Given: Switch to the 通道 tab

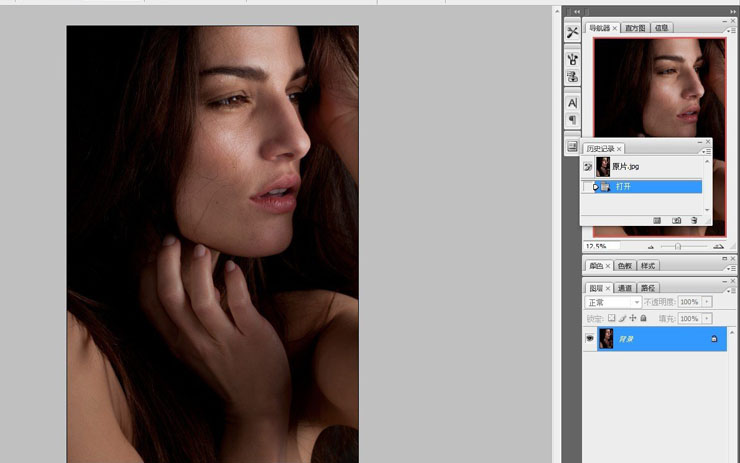Looking at the screenshot, I should coord(625,288).
